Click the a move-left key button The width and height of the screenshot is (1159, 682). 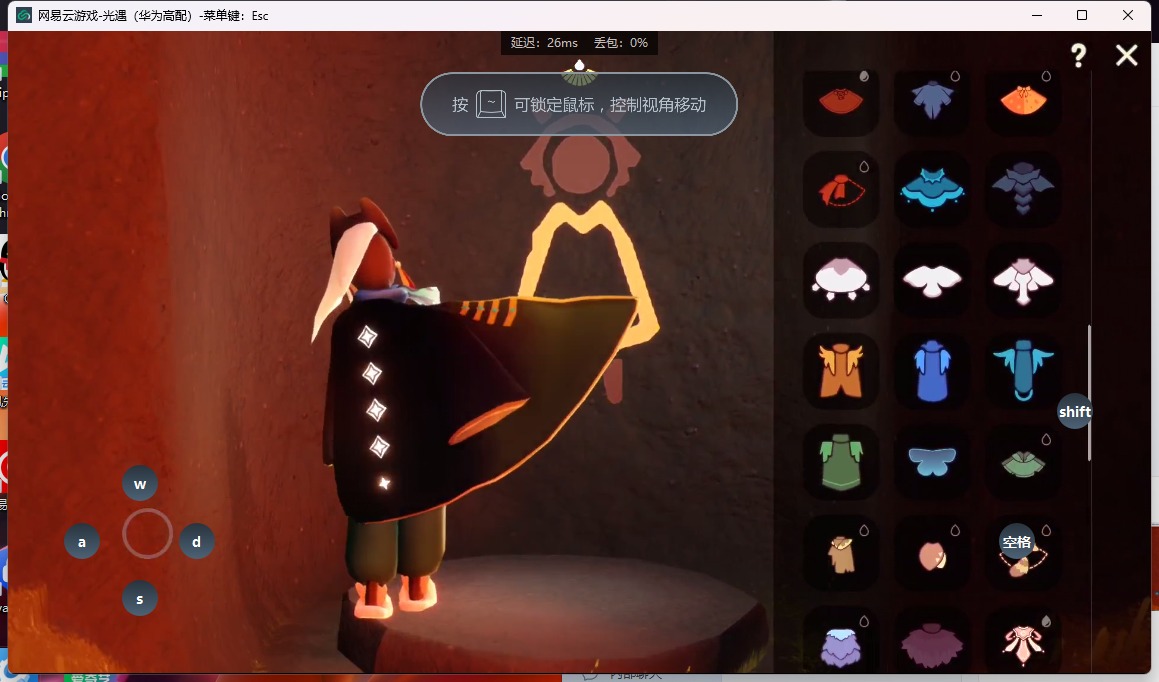[82, 542]
